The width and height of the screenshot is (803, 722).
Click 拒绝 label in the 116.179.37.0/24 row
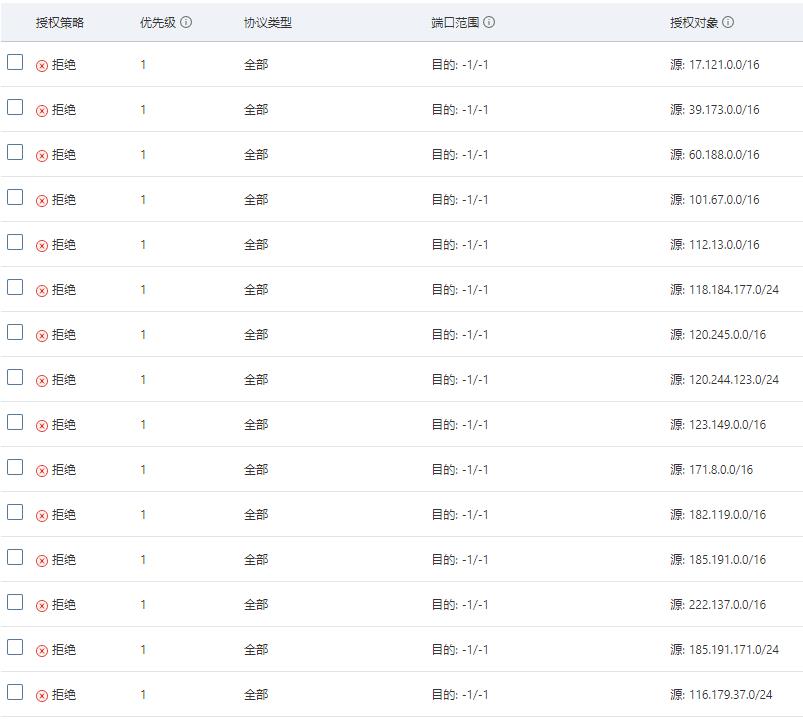click(64, 695)
